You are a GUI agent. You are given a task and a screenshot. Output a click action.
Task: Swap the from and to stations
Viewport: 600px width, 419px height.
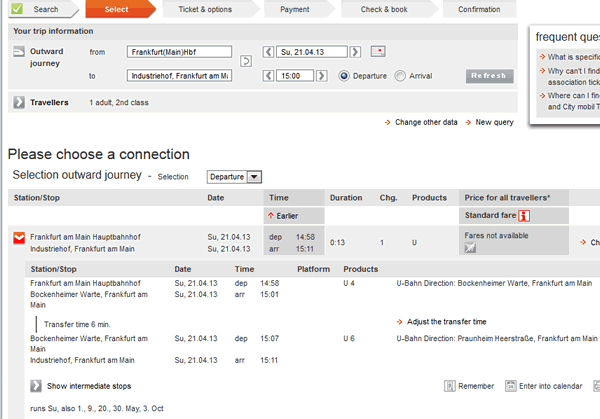(x=246, y=63)
